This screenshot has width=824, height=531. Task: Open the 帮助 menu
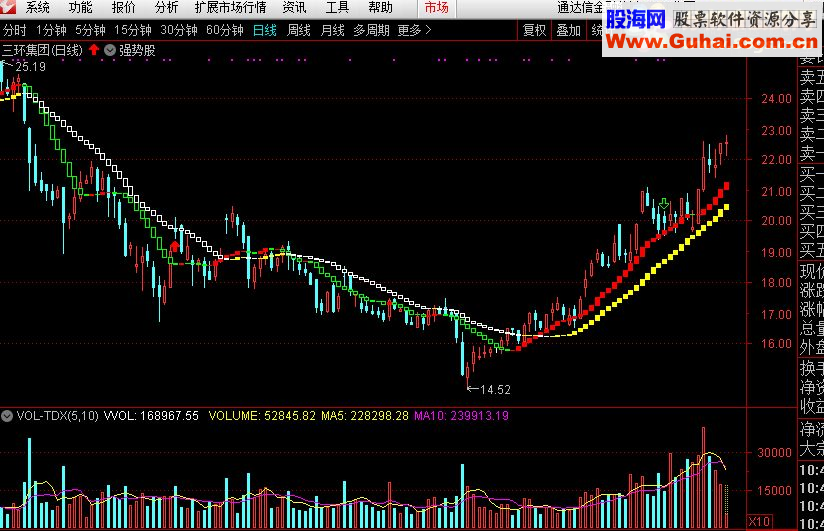(x=380, y=7)
